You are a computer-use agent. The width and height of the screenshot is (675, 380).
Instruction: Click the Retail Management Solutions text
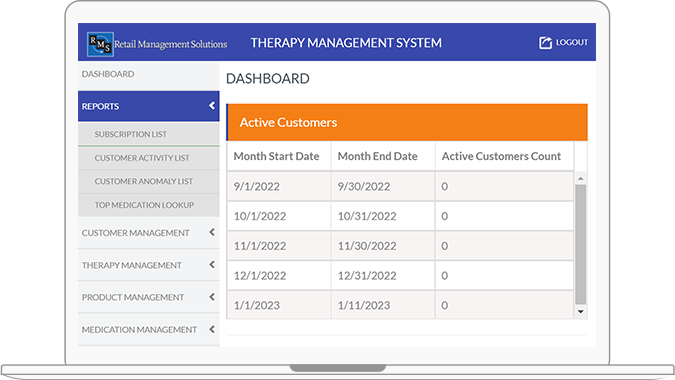tap(170, 44)
